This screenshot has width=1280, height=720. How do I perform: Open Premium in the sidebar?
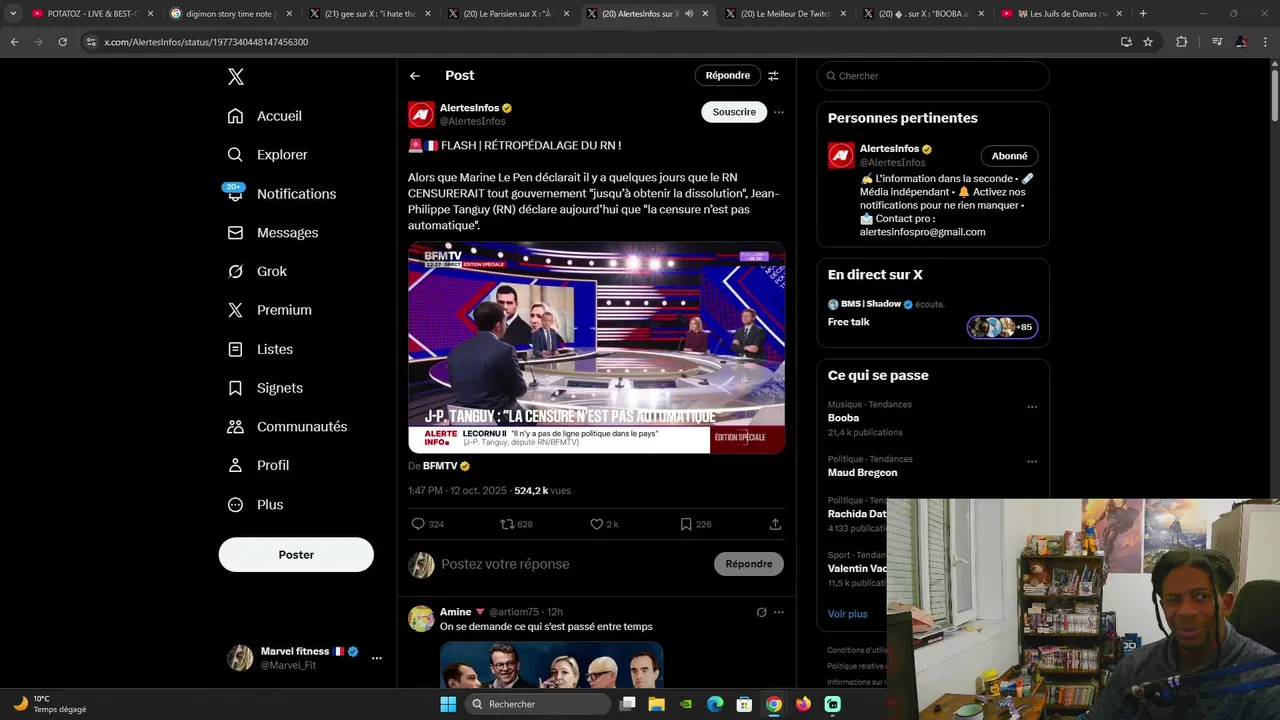(270, 310)
